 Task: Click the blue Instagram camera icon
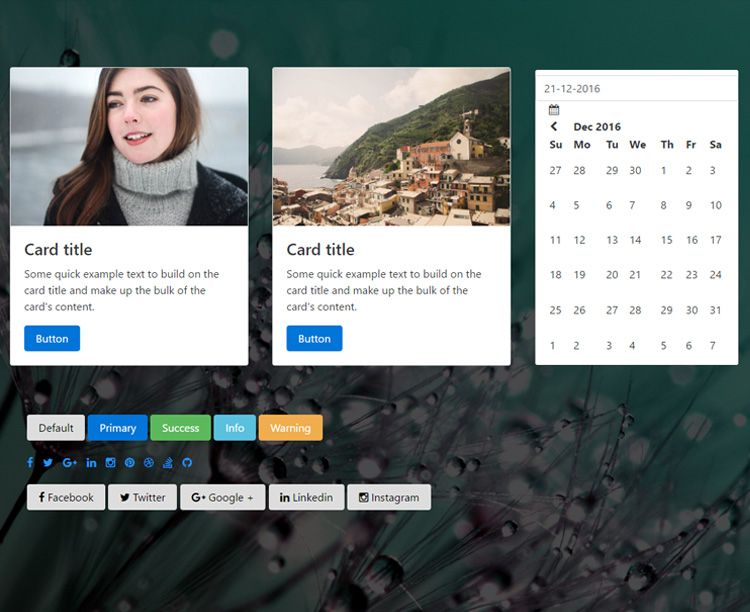click(110, 462)
